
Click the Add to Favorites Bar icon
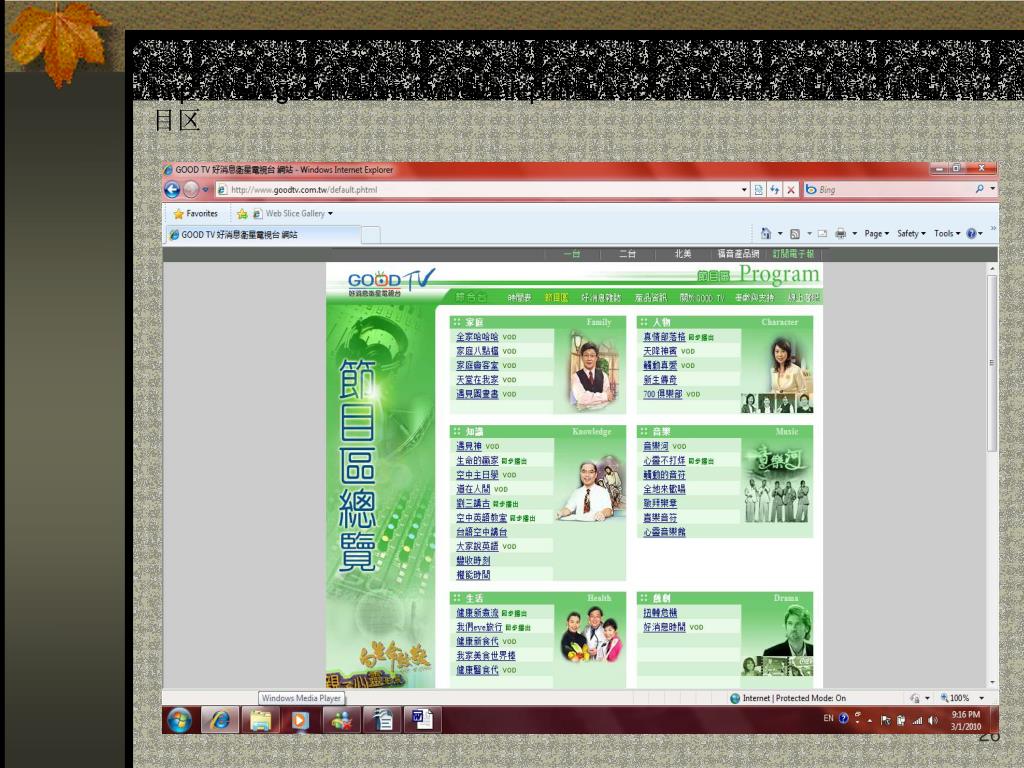(x=242, y=214)
